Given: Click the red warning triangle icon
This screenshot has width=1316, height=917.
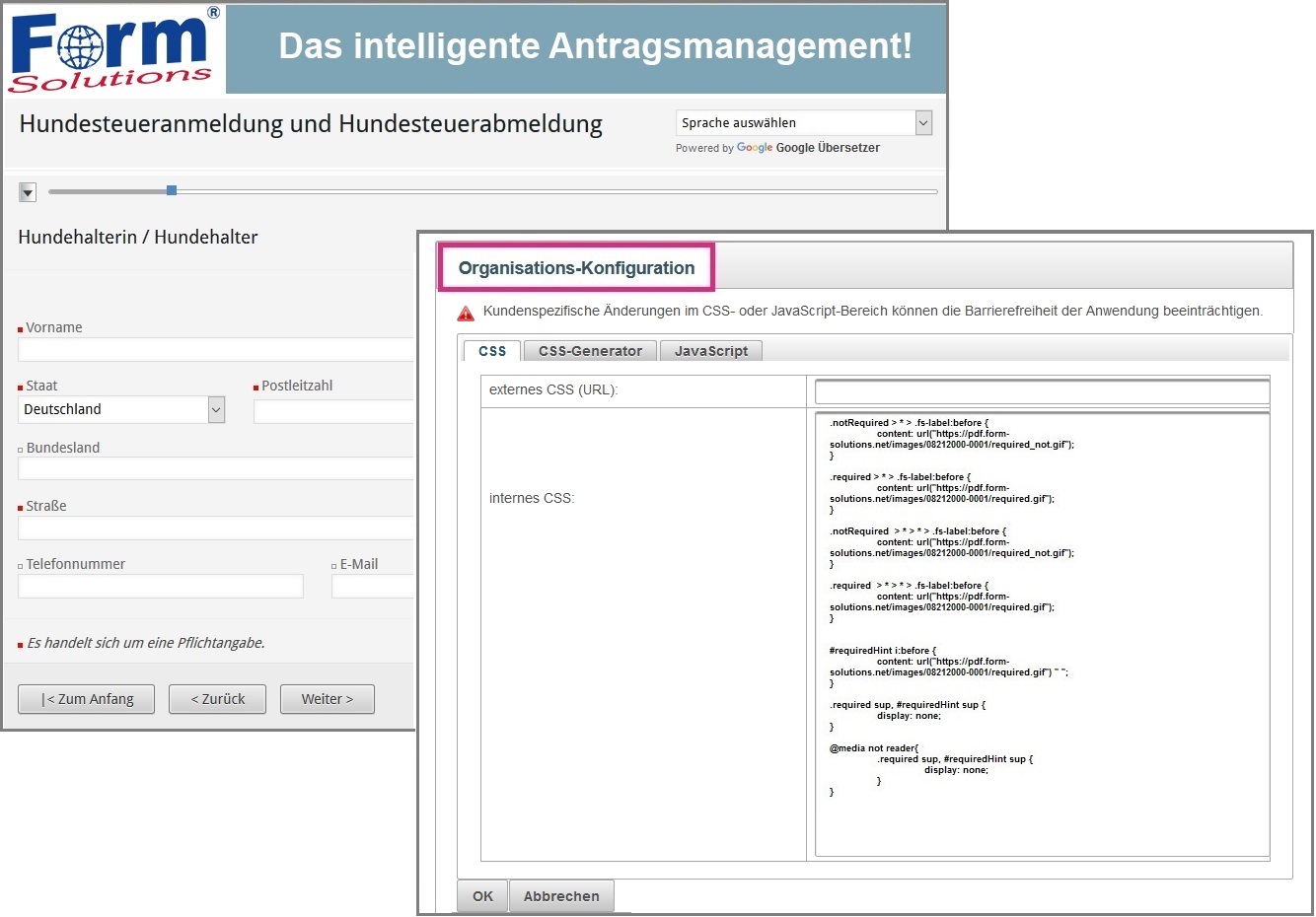Looking at the screenshot, I should point(466,314).
